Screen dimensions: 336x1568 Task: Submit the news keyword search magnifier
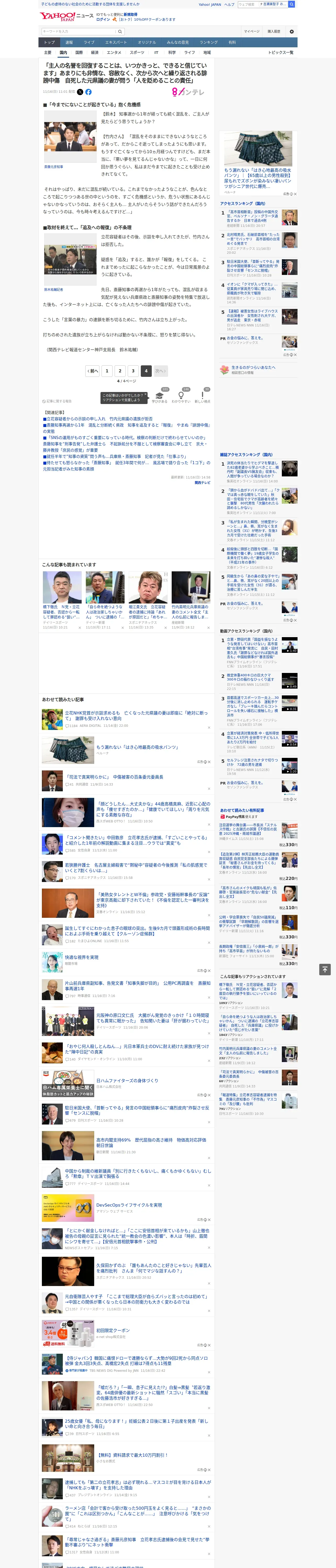pos(120,31)
